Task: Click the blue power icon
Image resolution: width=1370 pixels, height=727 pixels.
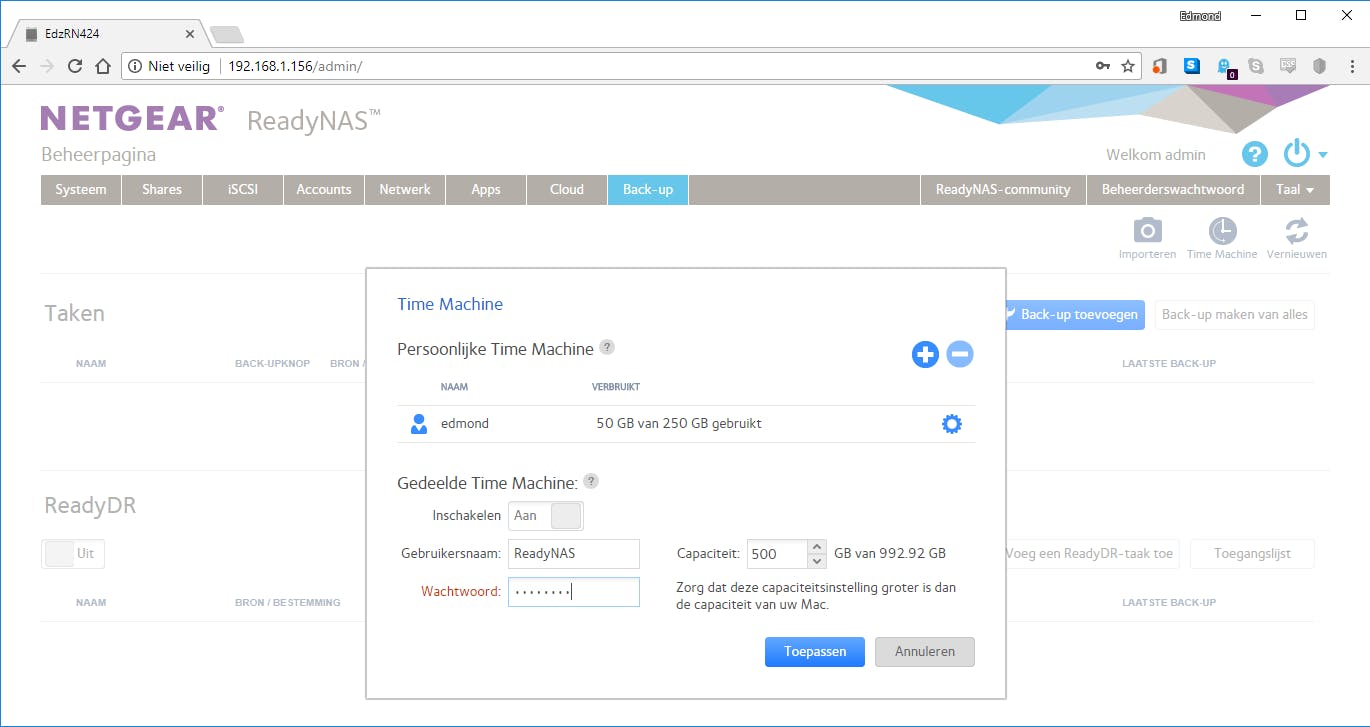Action: coord(1297,153)
